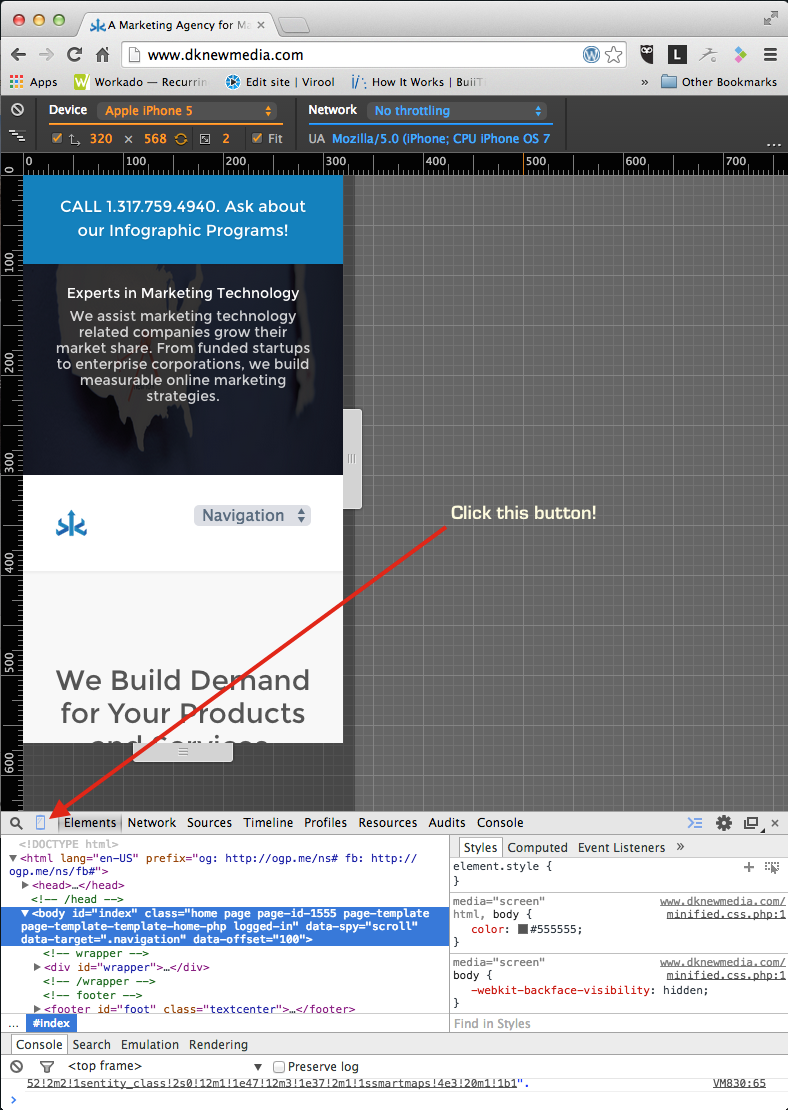
Task: Switch to the Network panel tab
Action: [152, 823]
